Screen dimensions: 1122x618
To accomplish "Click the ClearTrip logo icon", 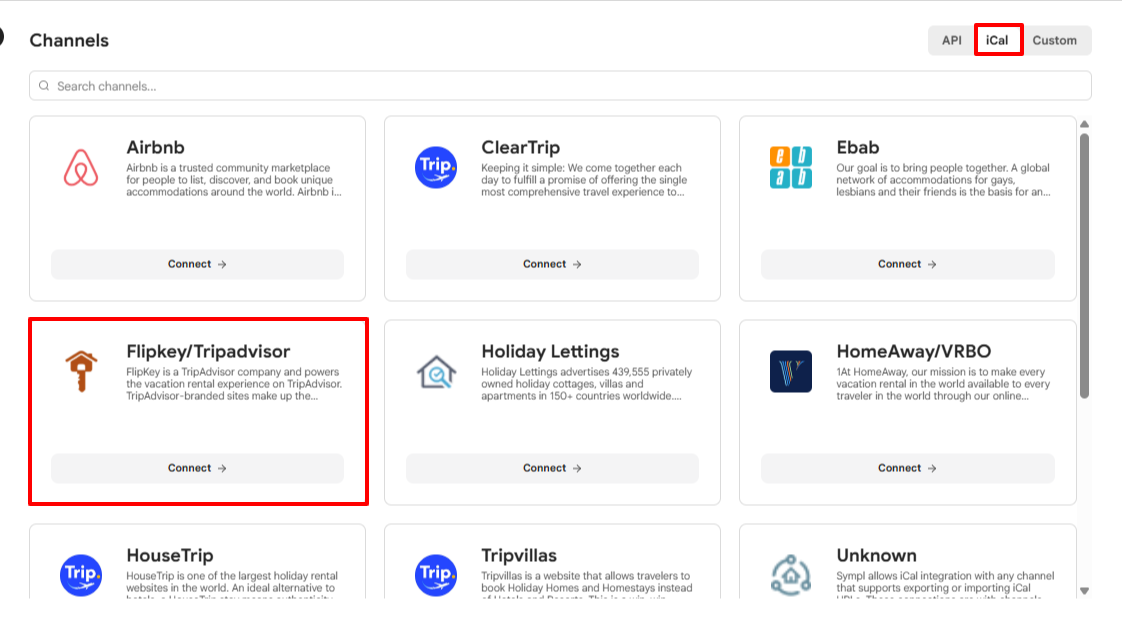I will tap(436, 167).
